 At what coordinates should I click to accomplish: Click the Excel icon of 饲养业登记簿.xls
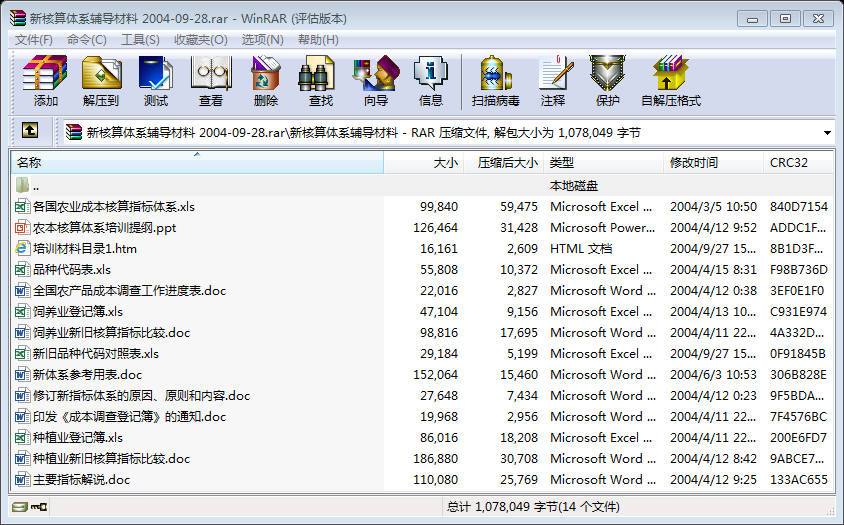(22, 311)
